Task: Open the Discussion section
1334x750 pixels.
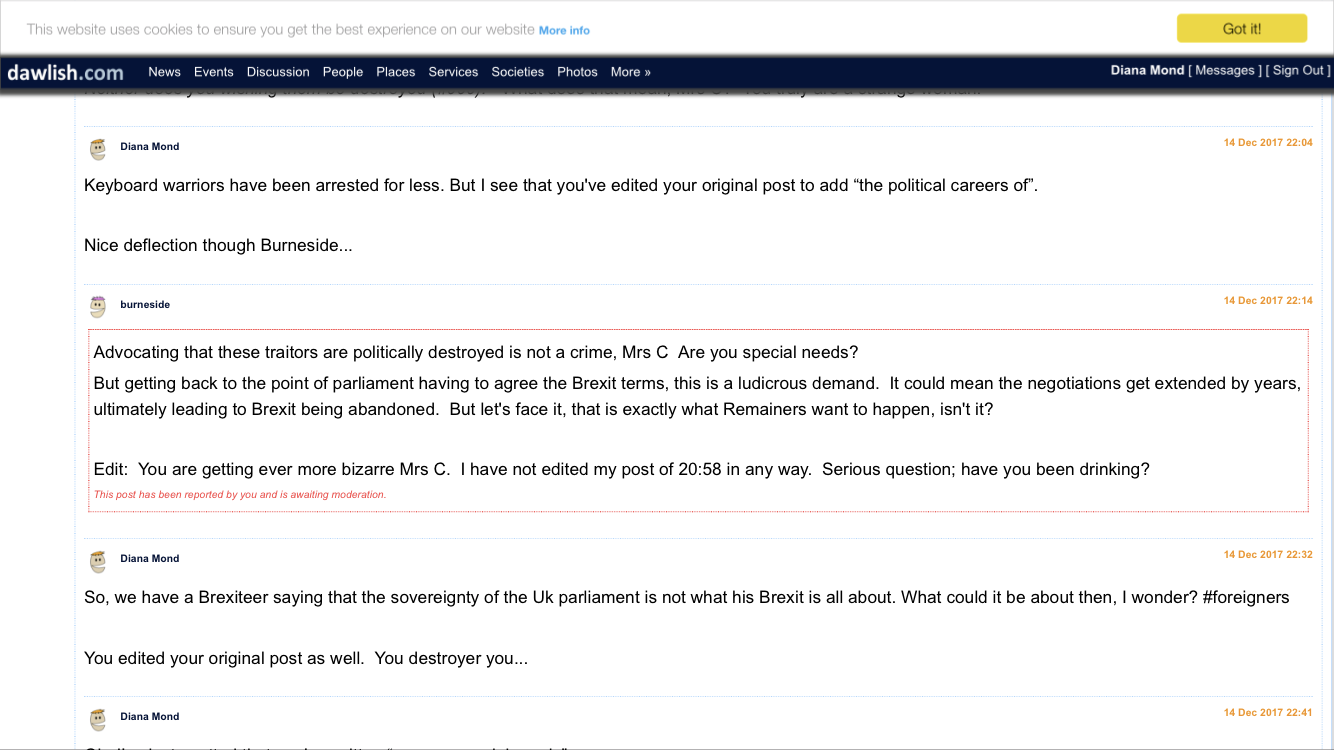Action: [x=278, y=72]
